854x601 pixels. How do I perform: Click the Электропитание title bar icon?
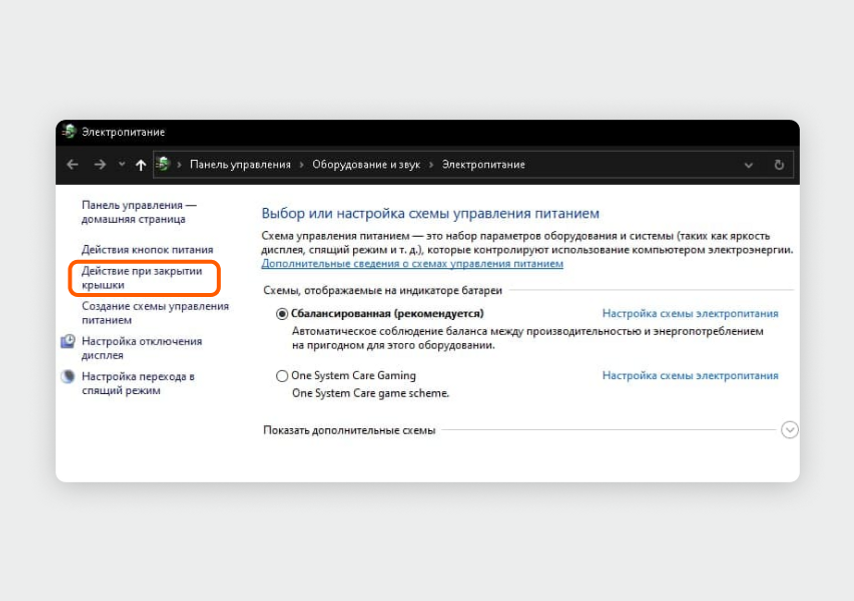tap(69, 131)
